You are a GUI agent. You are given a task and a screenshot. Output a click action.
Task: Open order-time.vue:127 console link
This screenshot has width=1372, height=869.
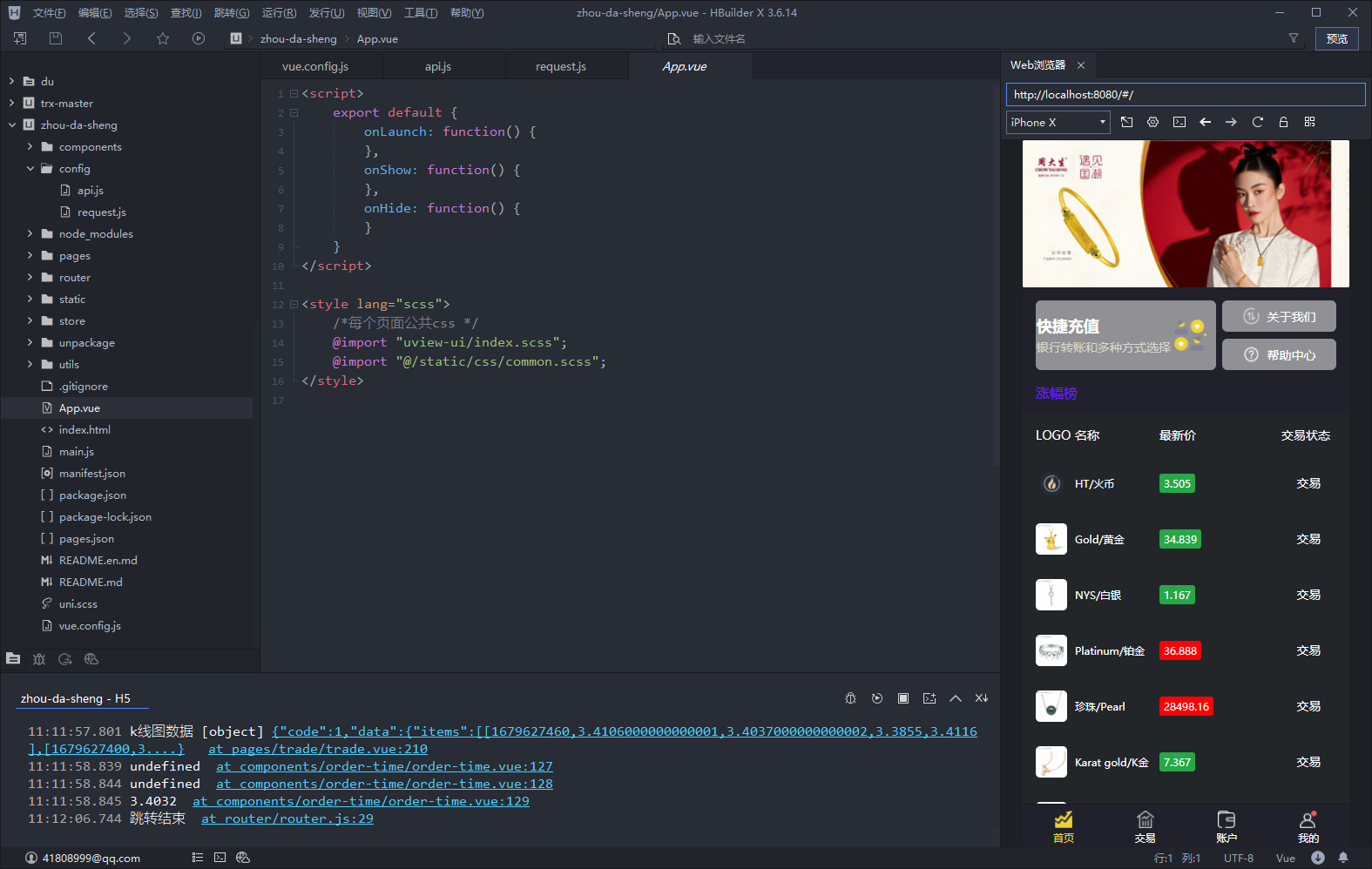point(384,766)
